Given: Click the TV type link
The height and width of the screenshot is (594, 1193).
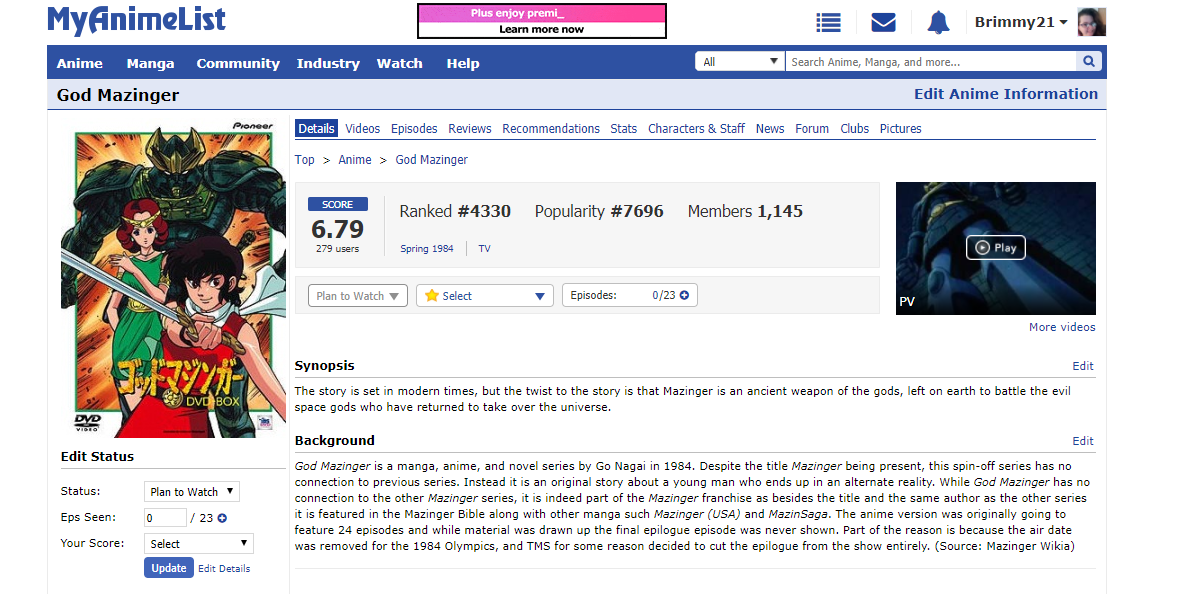Looking at the screenshot, I should (484, 249).
